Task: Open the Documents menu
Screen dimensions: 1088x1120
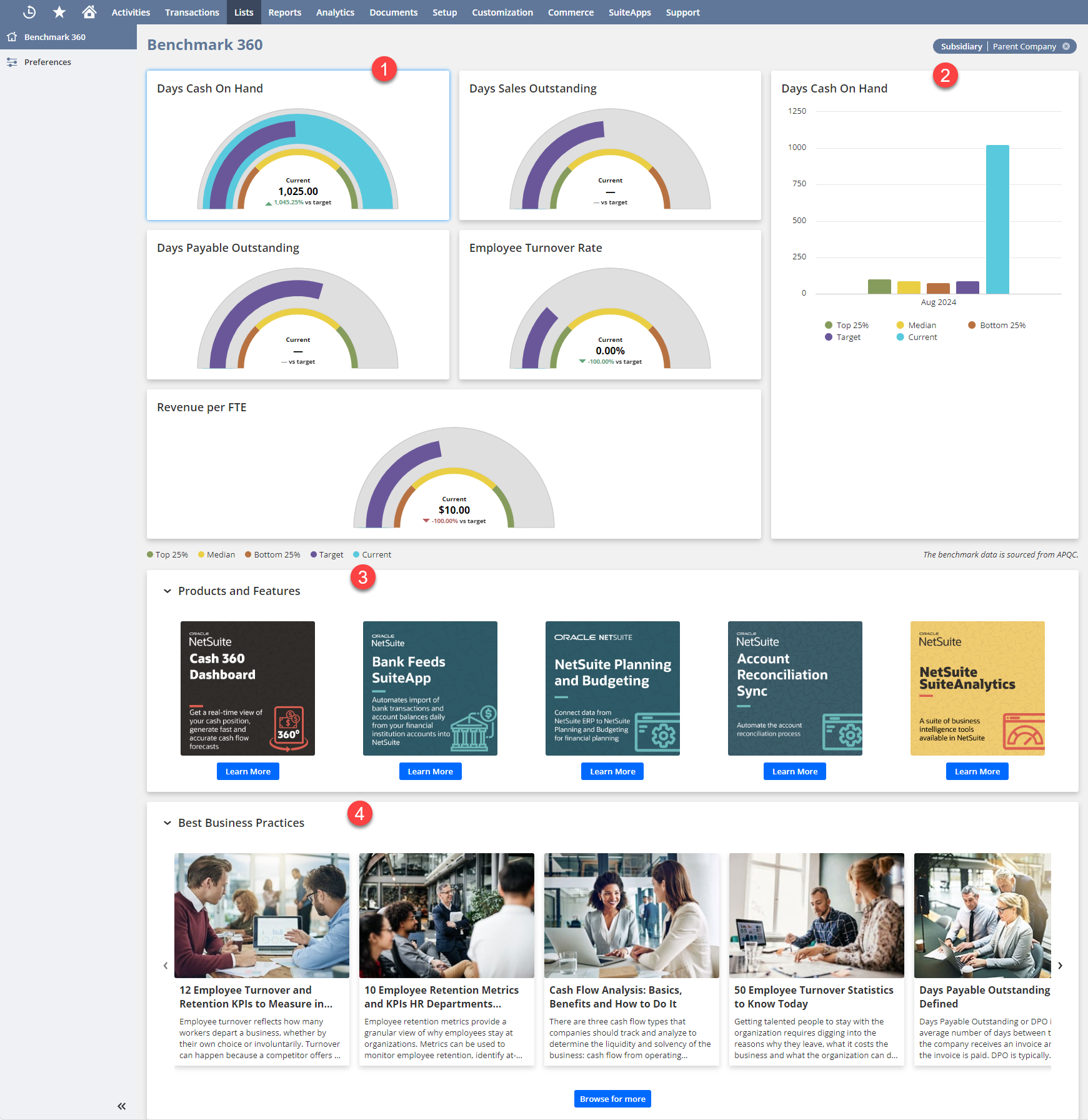Action: click(393, 12)
